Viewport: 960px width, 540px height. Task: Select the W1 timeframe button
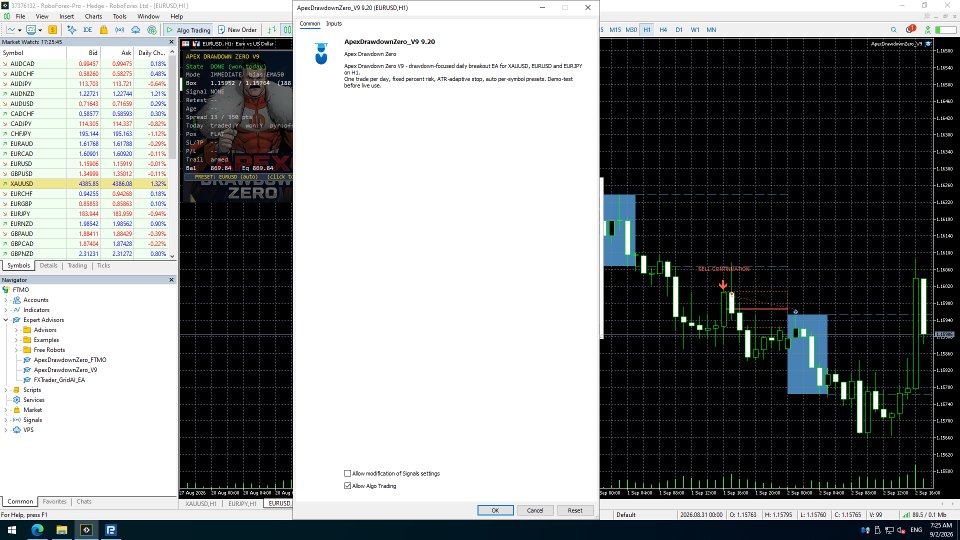(695, 29)
